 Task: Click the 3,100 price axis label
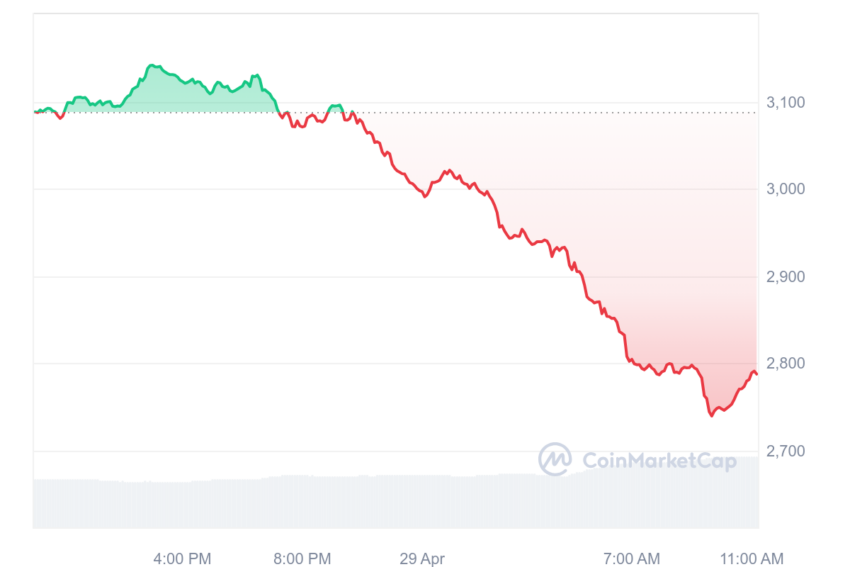click(x=785, y=102)
